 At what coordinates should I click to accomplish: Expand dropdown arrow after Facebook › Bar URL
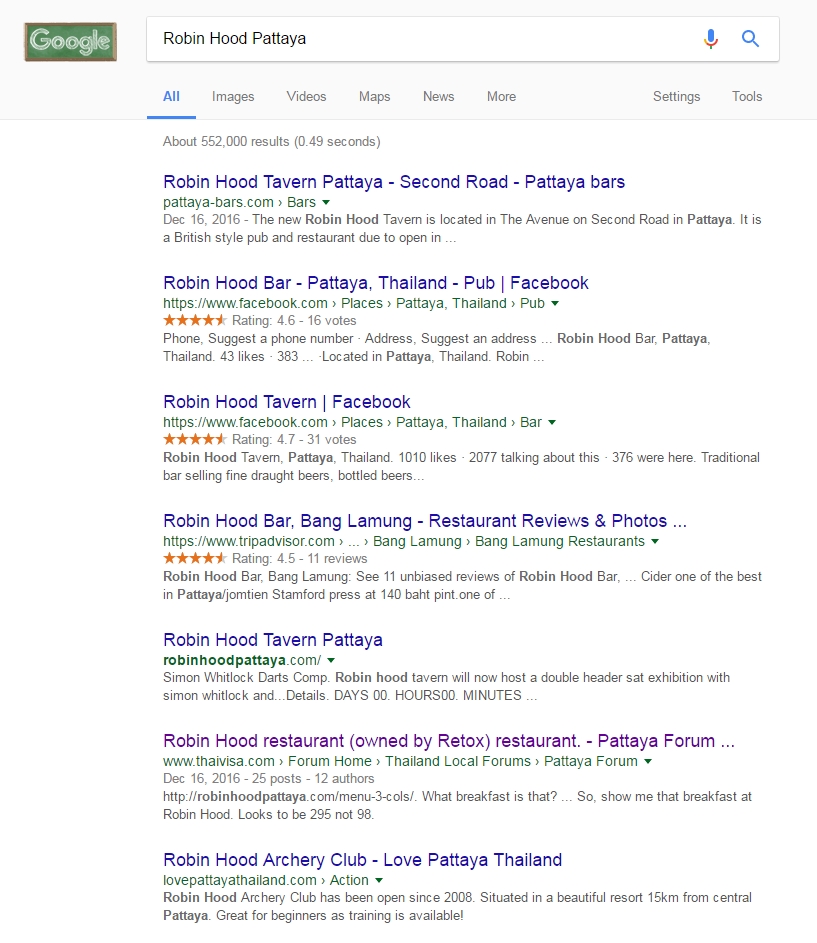coord(552,423)
